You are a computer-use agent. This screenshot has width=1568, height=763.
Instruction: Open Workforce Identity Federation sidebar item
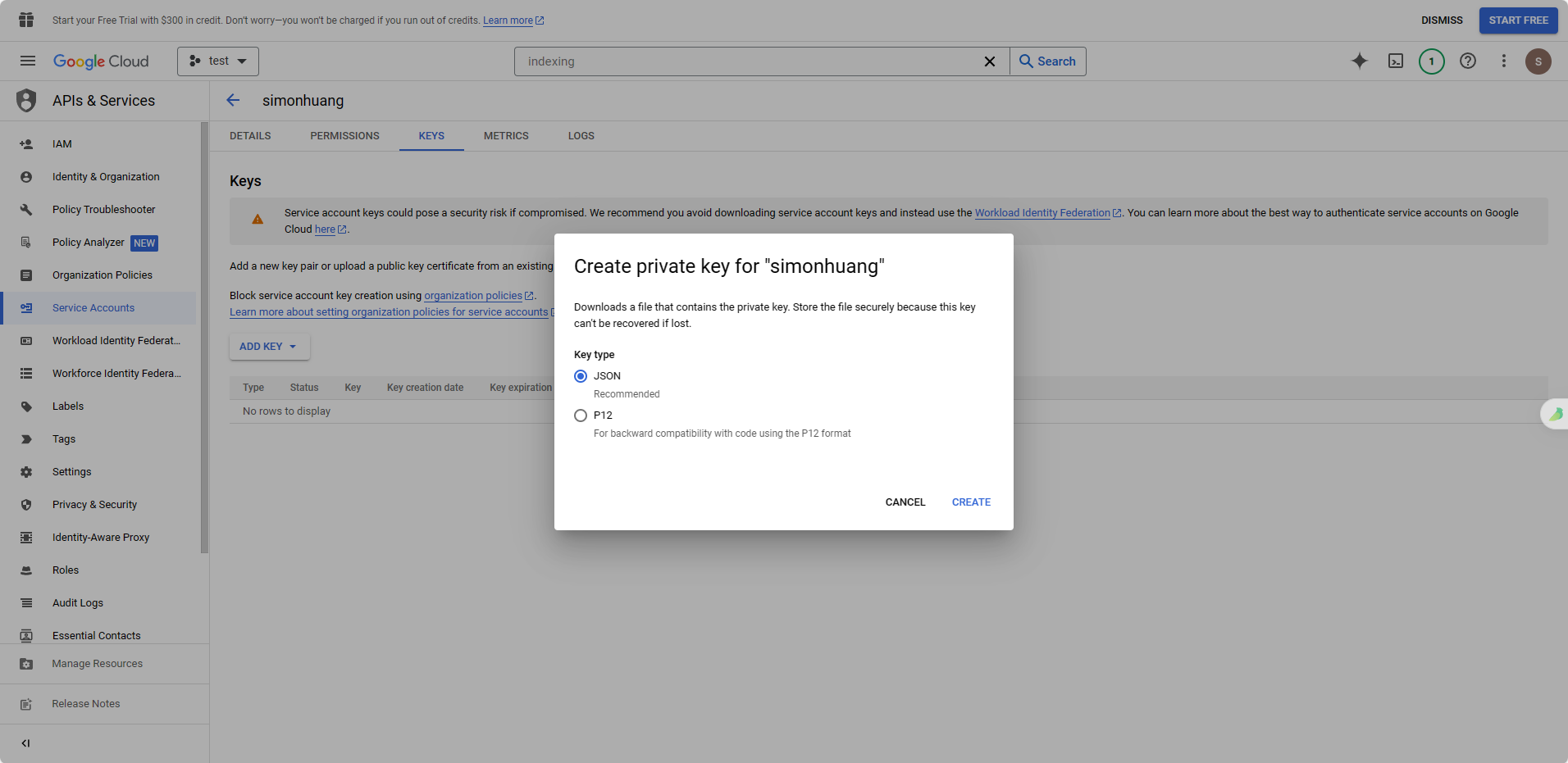(100, 374)
